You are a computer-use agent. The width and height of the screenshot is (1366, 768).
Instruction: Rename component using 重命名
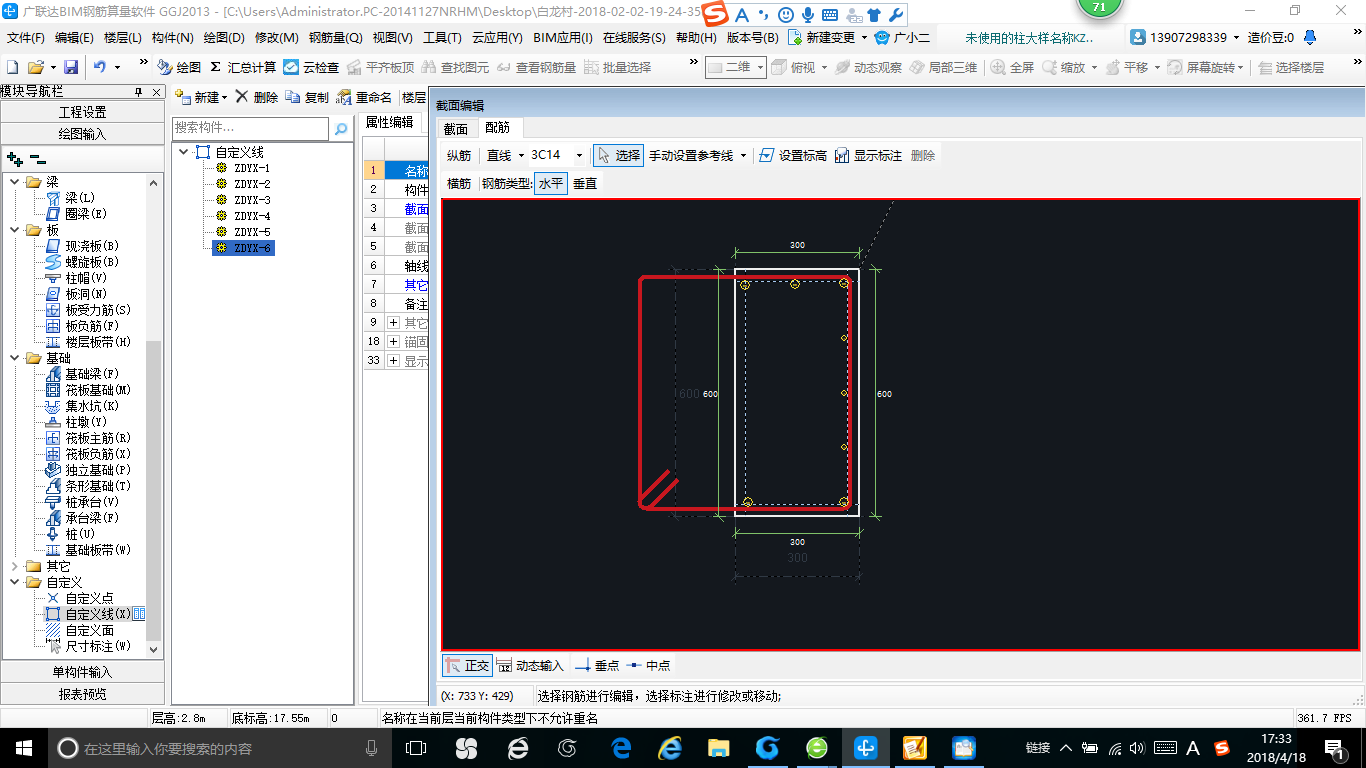(364, 97)
